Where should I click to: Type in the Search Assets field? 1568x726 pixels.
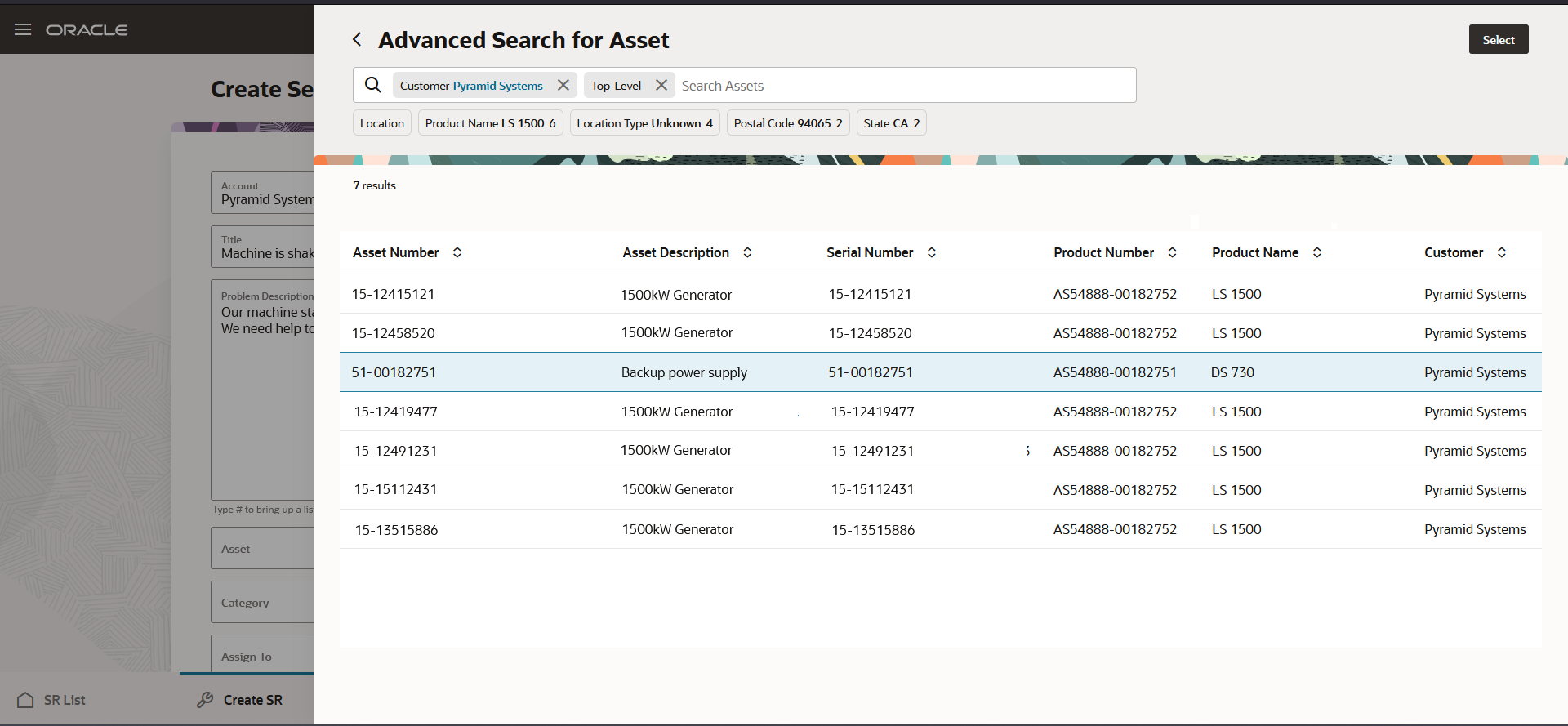point(898,86)
